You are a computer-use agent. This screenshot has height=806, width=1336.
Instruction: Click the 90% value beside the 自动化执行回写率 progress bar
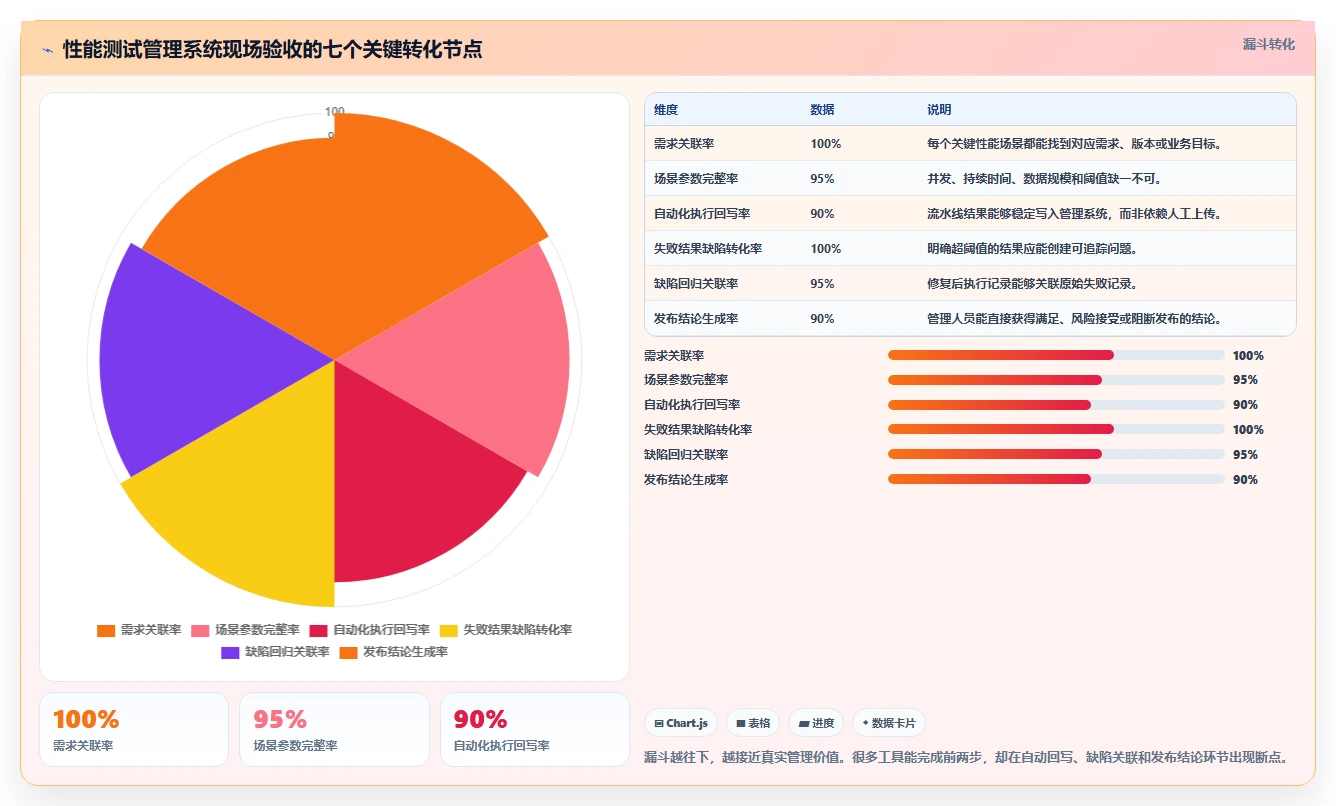1245,405
